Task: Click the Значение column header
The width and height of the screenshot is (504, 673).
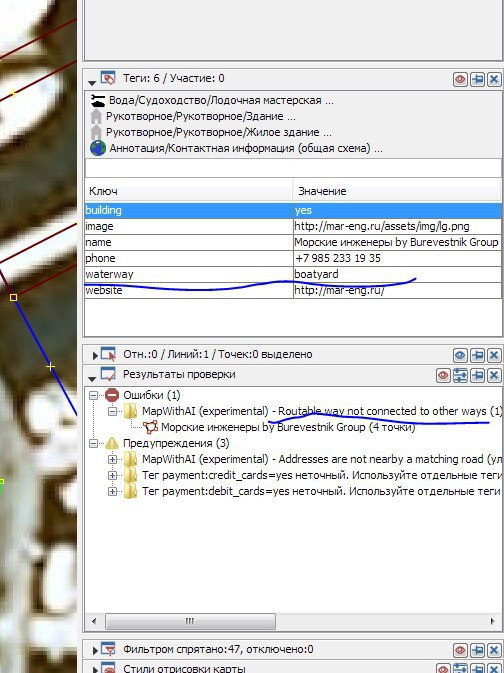Action: [x=397, y=191]
